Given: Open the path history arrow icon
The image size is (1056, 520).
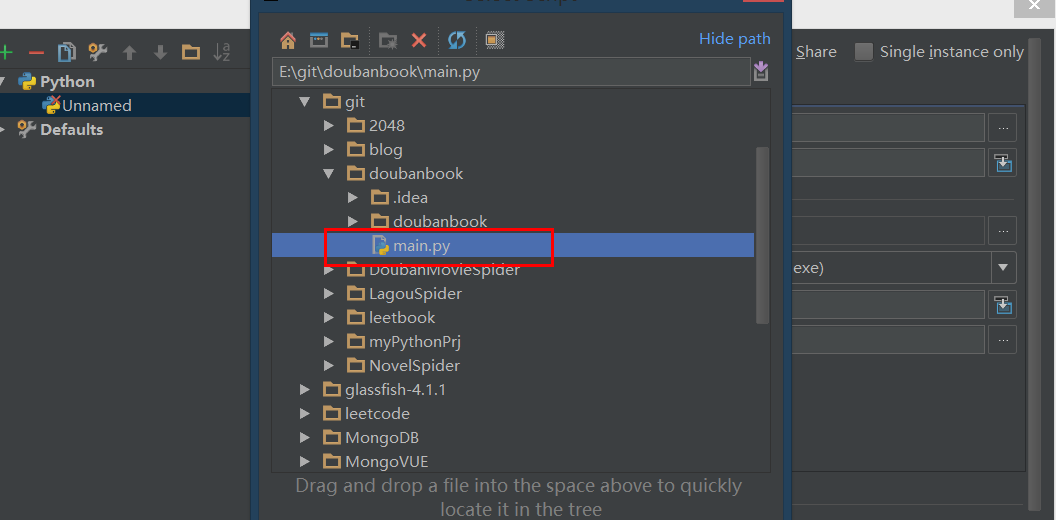Looking at the screenshot, I should click(x=761, y=71).
